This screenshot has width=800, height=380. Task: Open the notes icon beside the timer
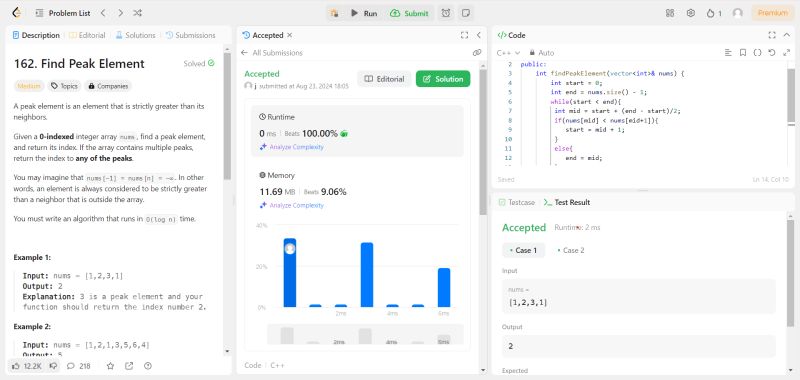[x=465, y=13]
